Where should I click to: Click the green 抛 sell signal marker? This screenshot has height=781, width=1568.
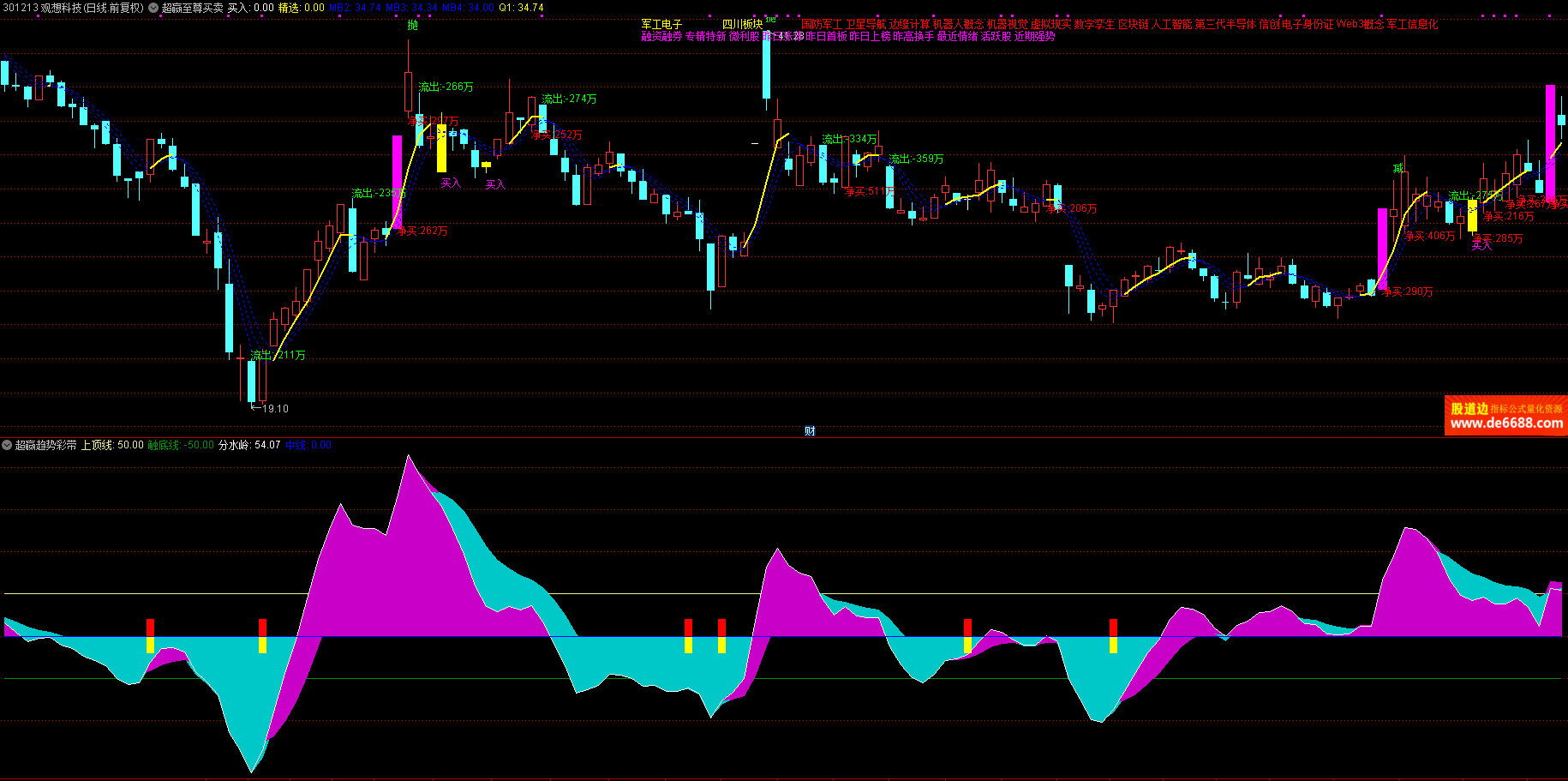413,26
